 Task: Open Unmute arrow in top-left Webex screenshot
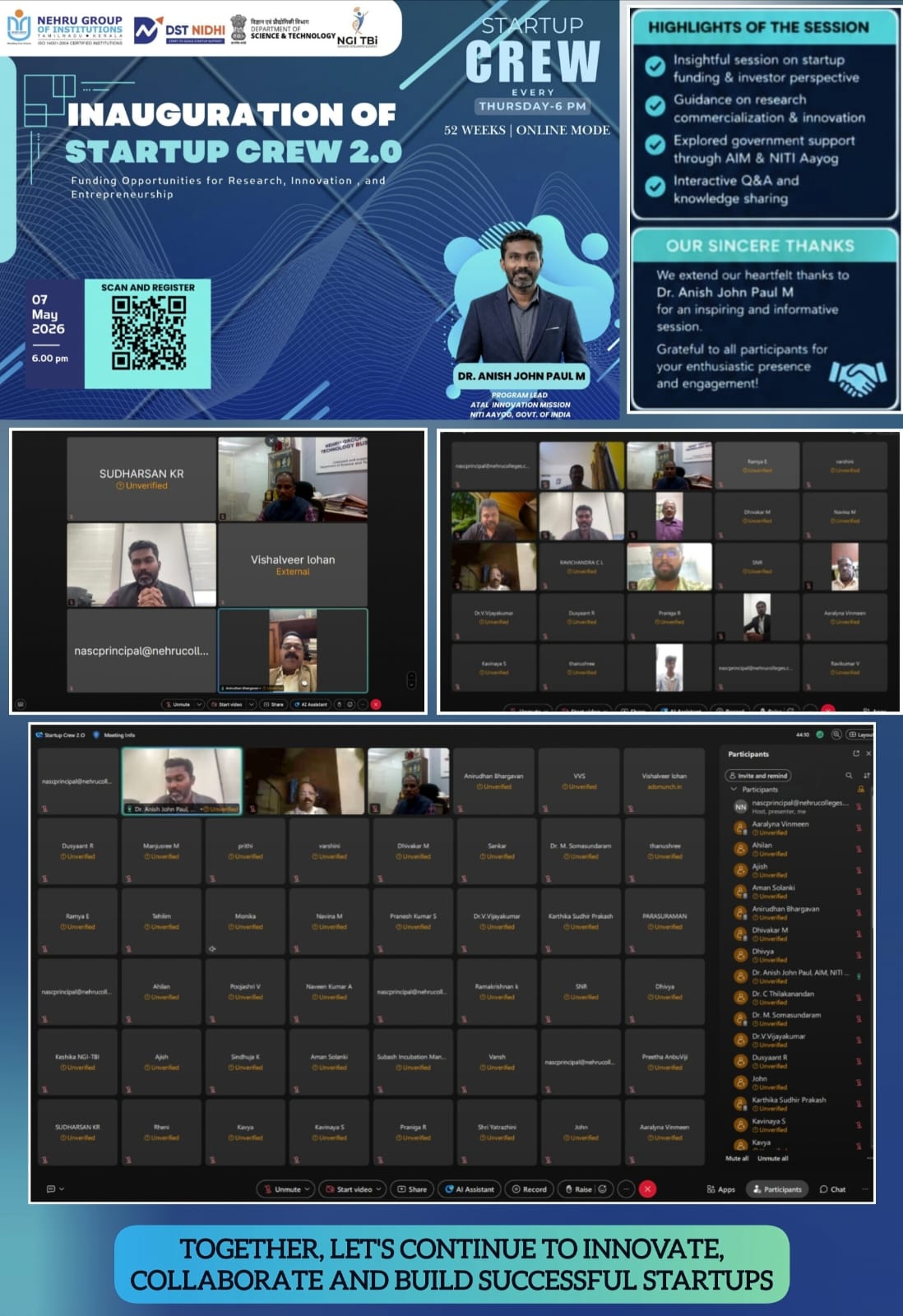click(x=199, y=704)
